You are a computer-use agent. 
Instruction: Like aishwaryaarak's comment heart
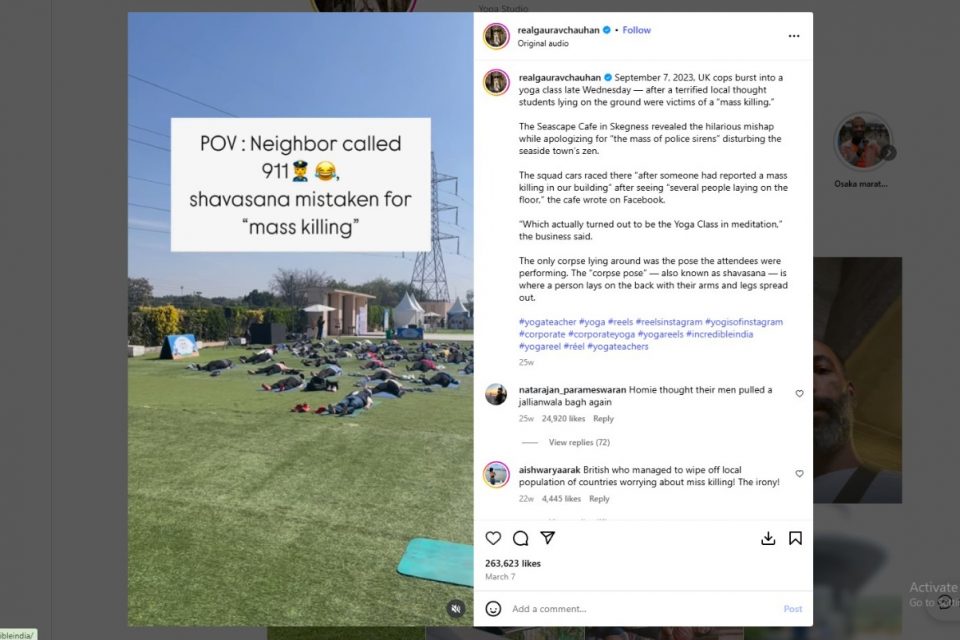coord(800,474)
